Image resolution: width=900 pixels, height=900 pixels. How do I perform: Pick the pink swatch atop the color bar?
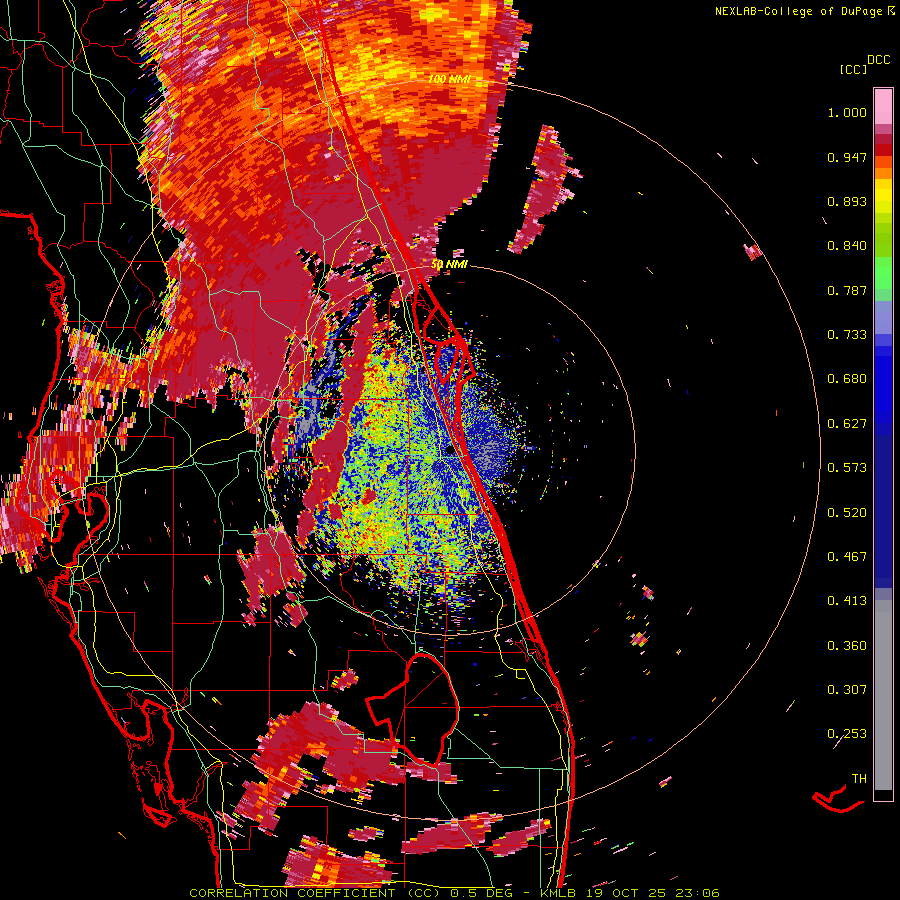[883, 106]
